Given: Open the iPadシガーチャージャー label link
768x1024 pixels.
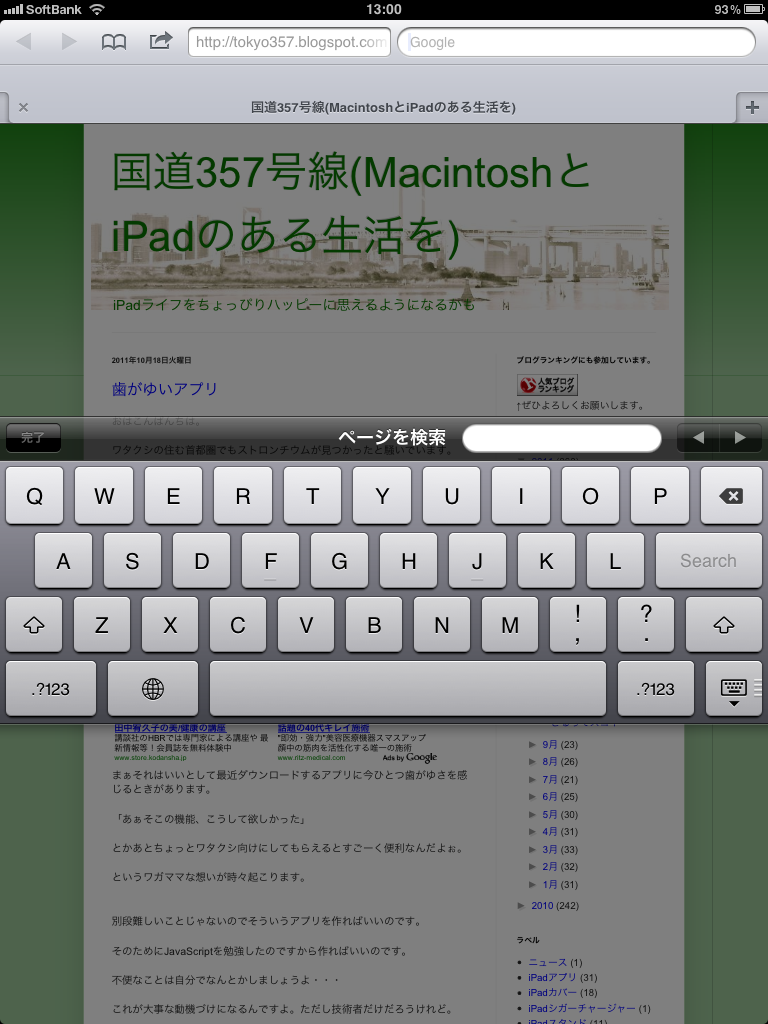Looking at the screenshot, I should pyautogui.click(x=583, y=1008).
